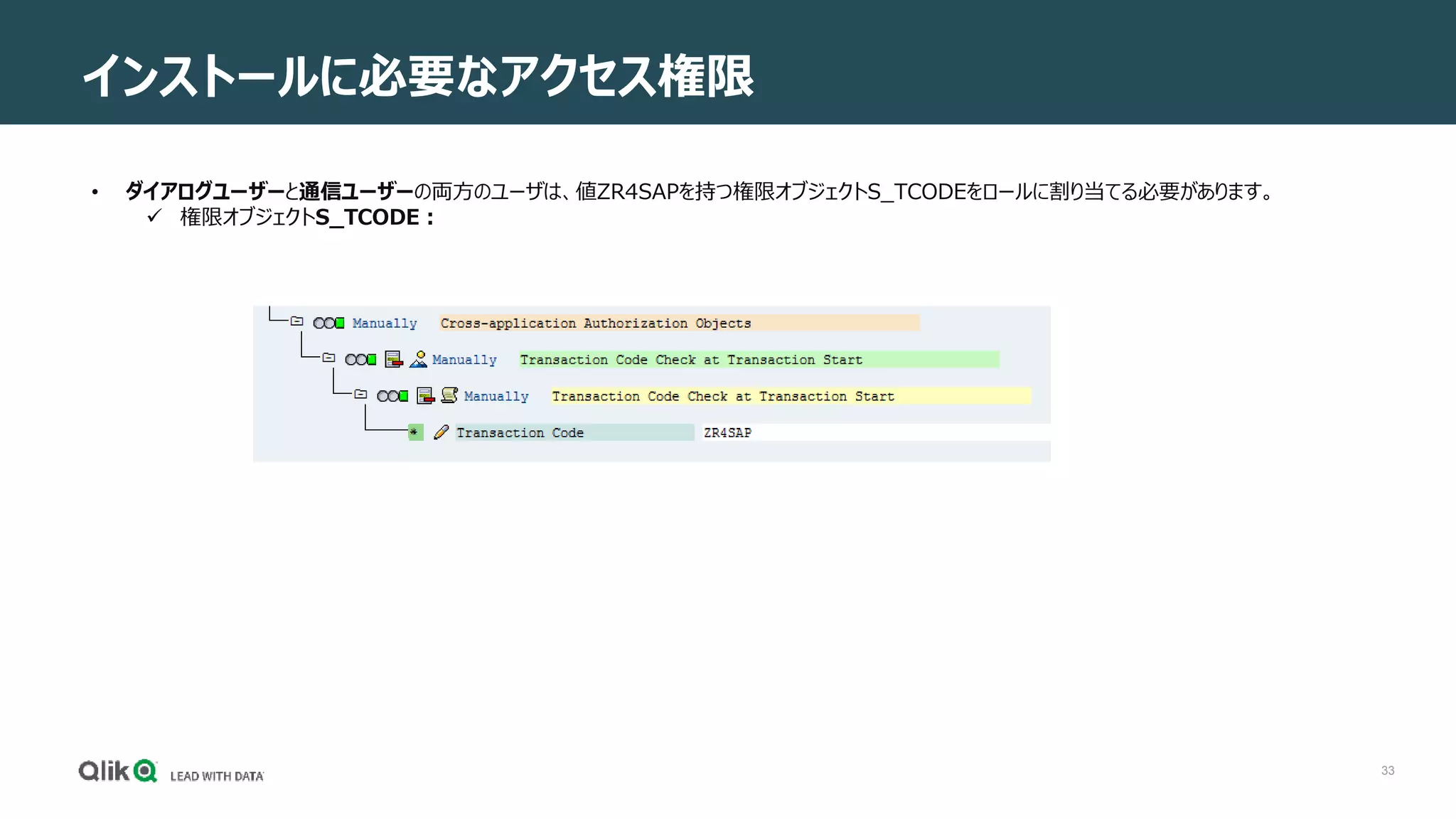Select green Transaction Code Check at Transaction Start
The image size is (1456, 819).
click(759, 360)
